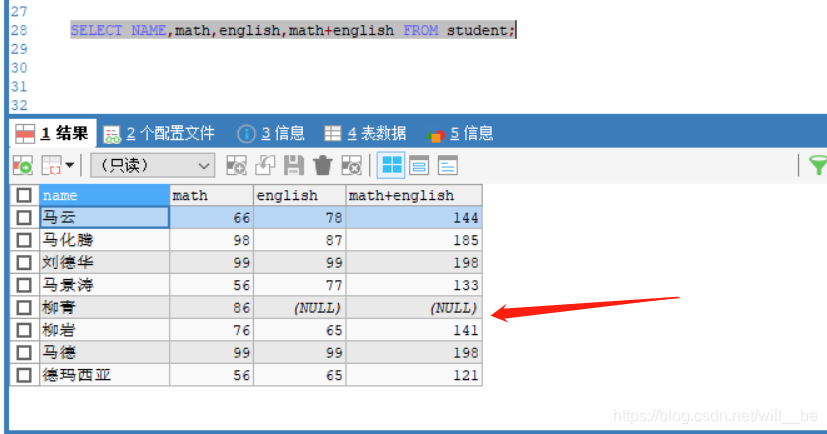Check the row checkbox for 柳青
The width and height of the screenshot is (827, 434).
pos(24,307)
